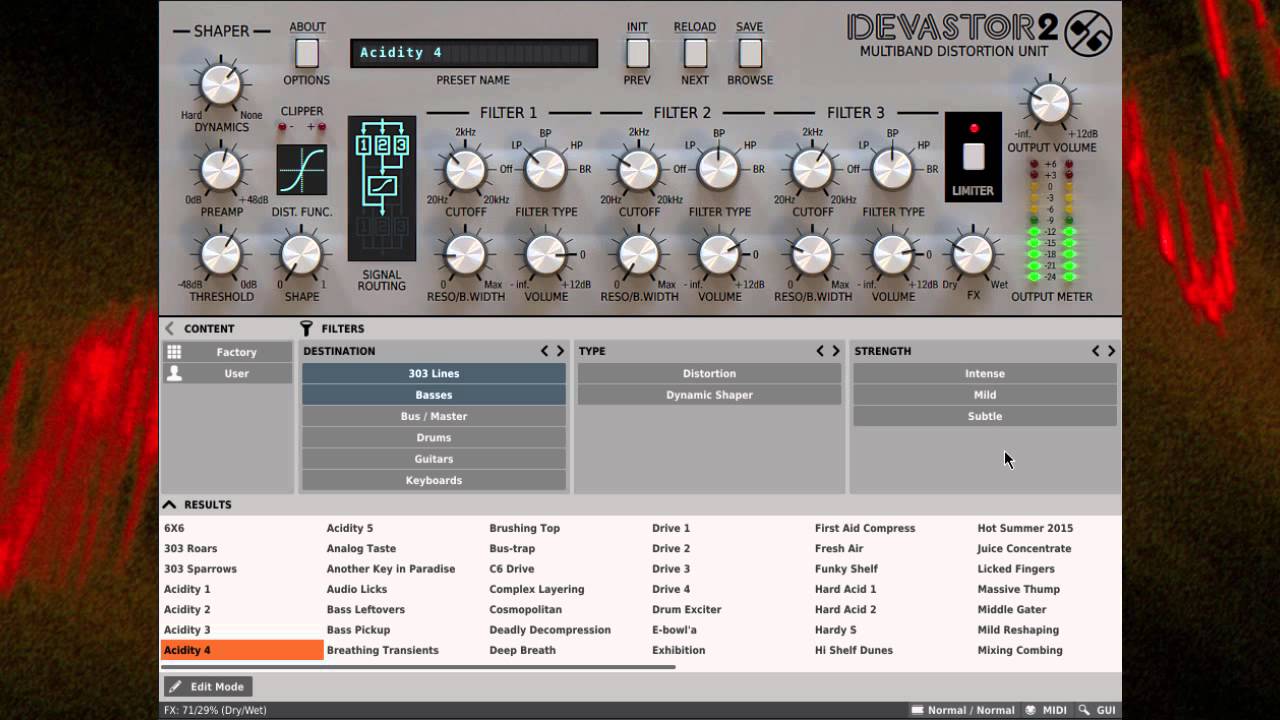Click Filter 3 cutoff knob
The image size is (1280, 720).
point(813,170)
